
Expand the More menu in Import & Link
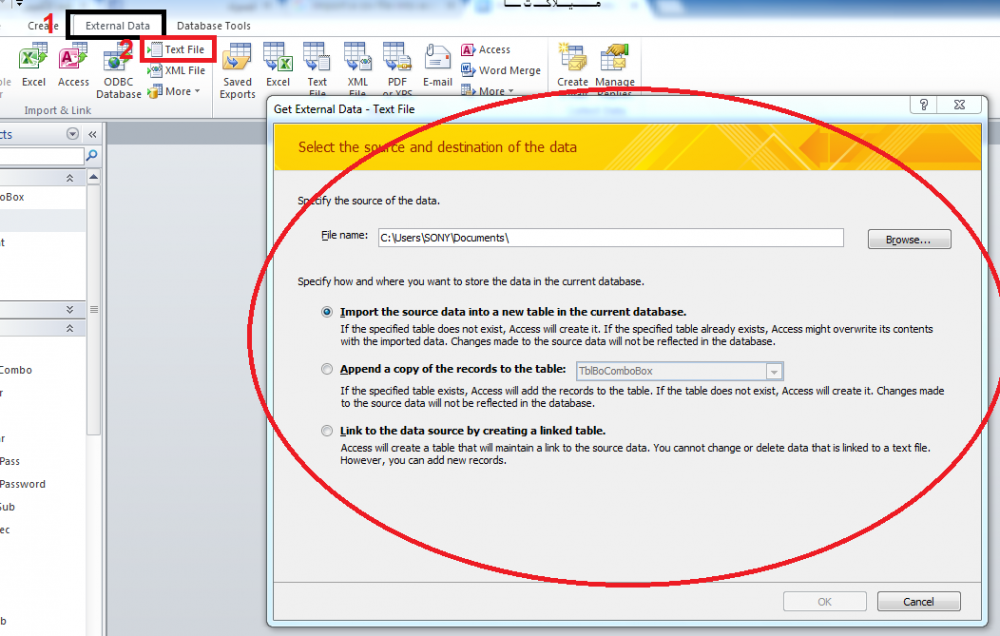[x=175, y=91]
